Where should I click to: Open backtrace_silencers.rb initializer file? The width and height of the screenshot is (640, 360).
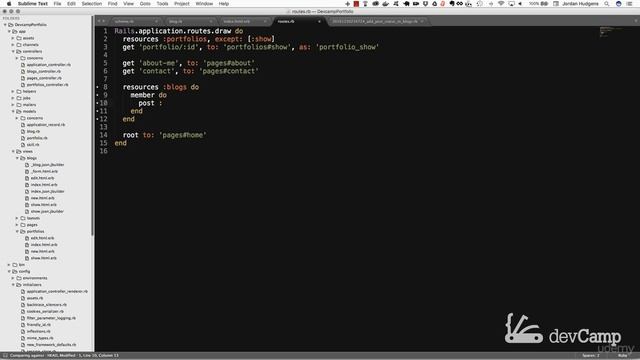click(x=47, y=304)
